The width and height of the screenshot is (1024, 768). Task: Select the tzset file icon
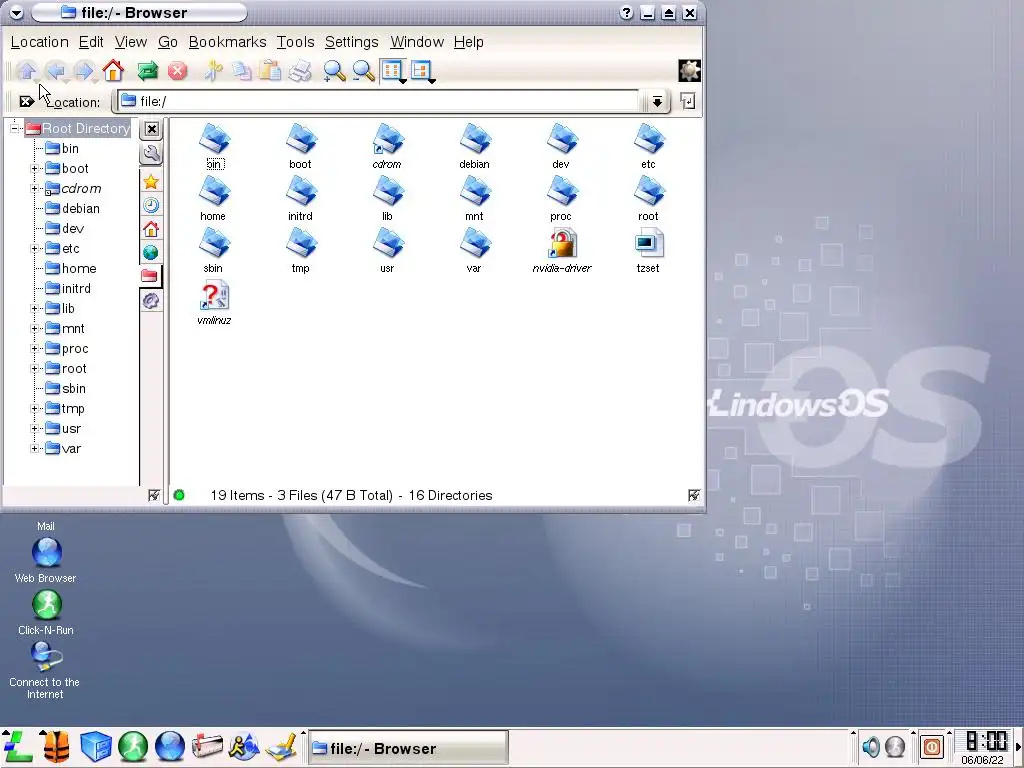(648, 251)
